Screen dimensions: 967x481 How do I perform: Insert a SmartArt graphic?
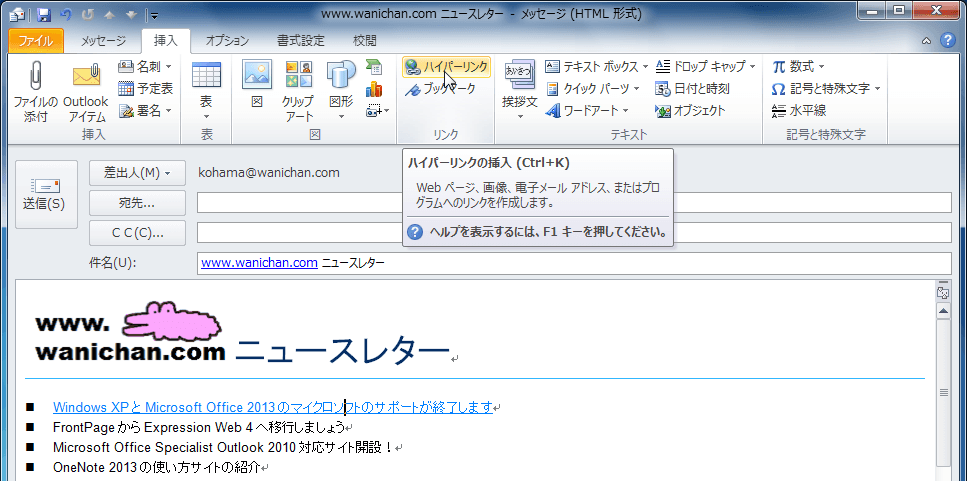click(x=373, y=67)
